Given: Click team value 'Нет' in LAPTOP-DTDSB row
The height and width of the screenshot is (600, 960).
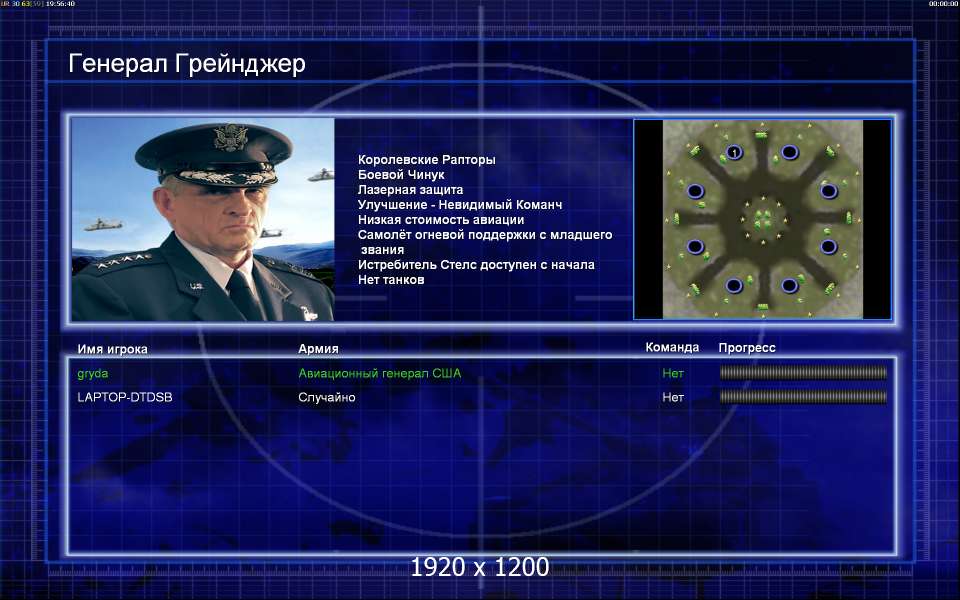Looking at the screenshot, I should (x=673, y=397).
